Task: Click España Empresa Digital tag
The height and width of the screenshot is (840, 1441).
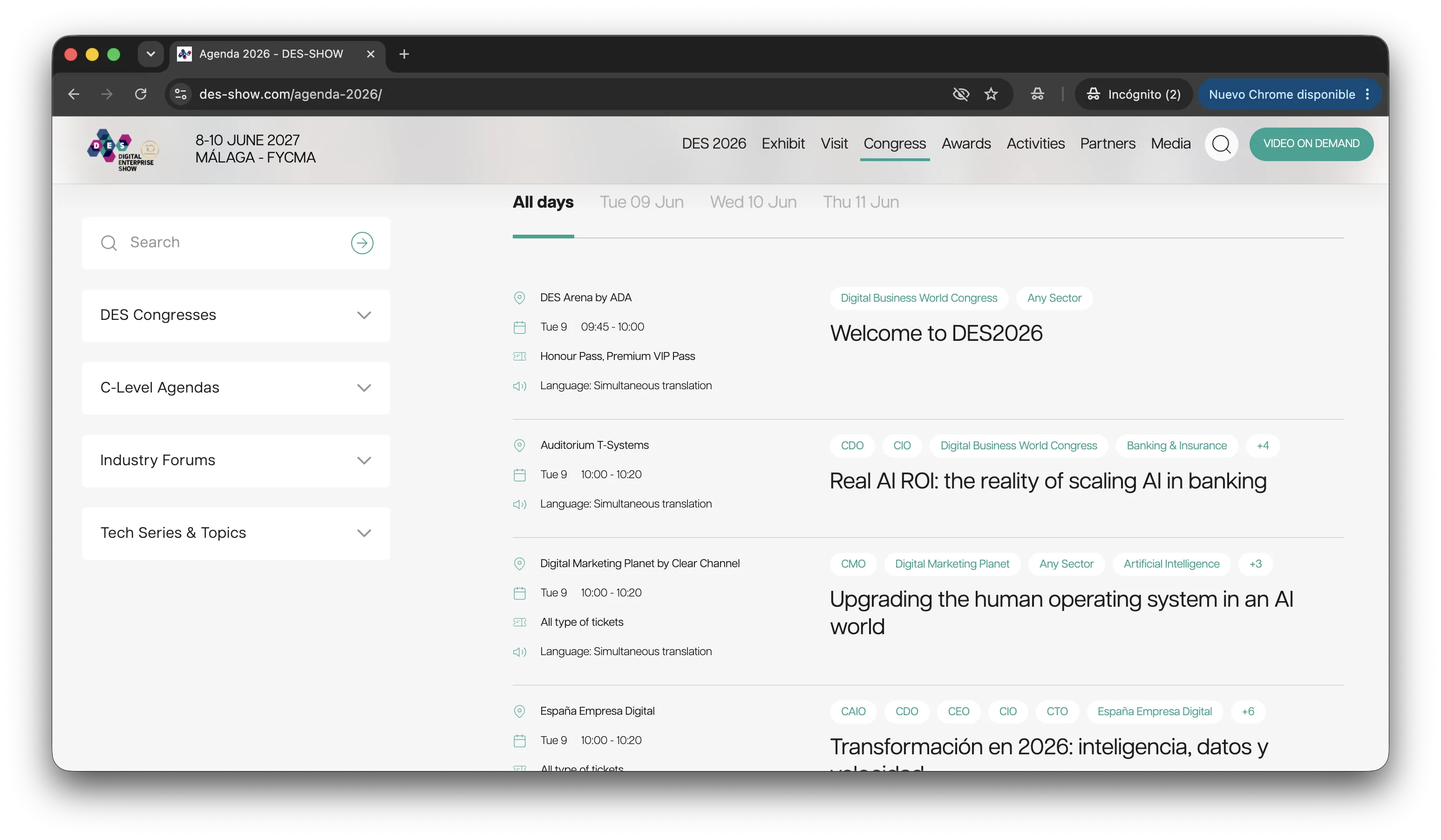Action: click(x=1155, y=711)
